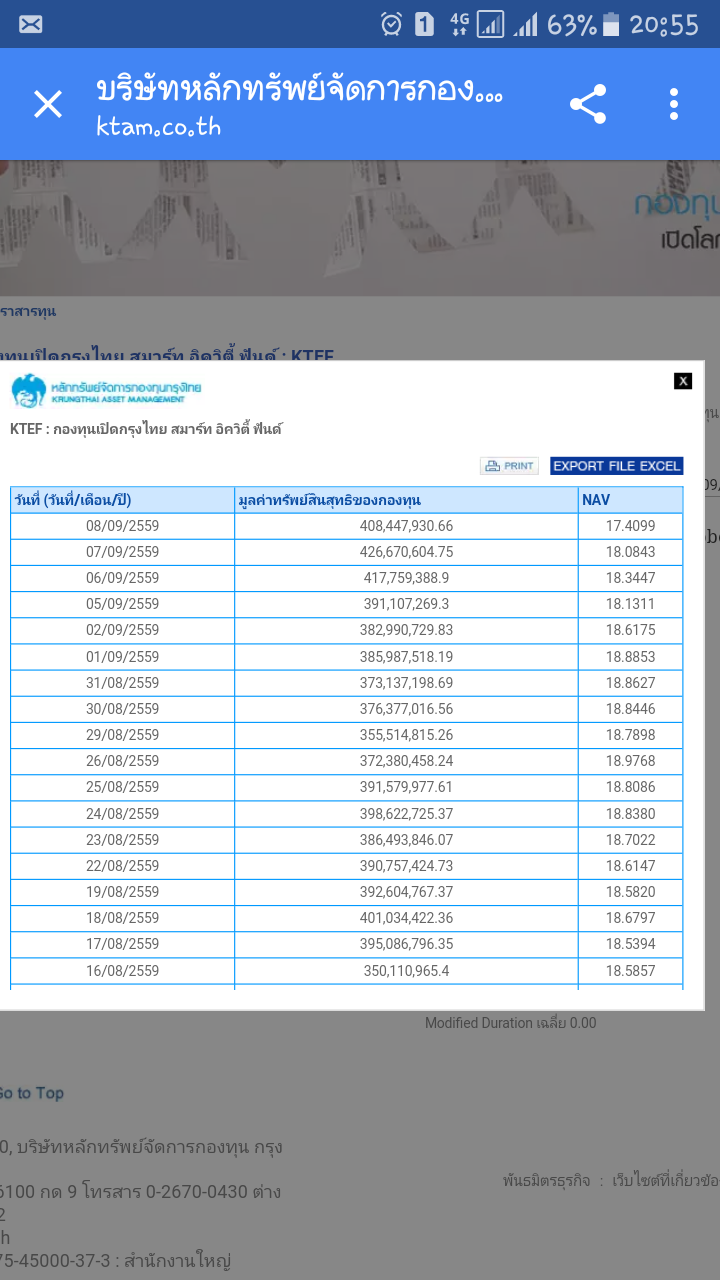Select date cell 18/08/2559
The width and height of the screenshot is (720, 1280).
[123, 918]
